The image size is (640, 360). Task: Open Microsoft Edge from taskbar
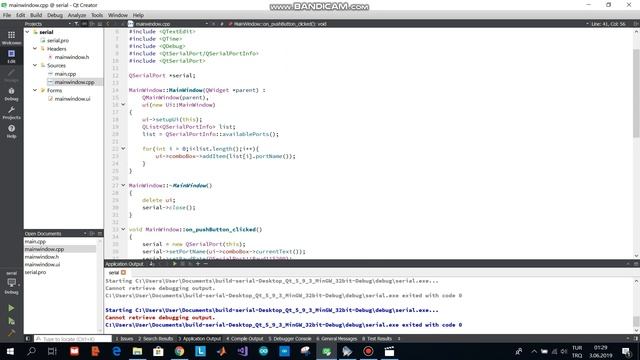click(116, 351)
